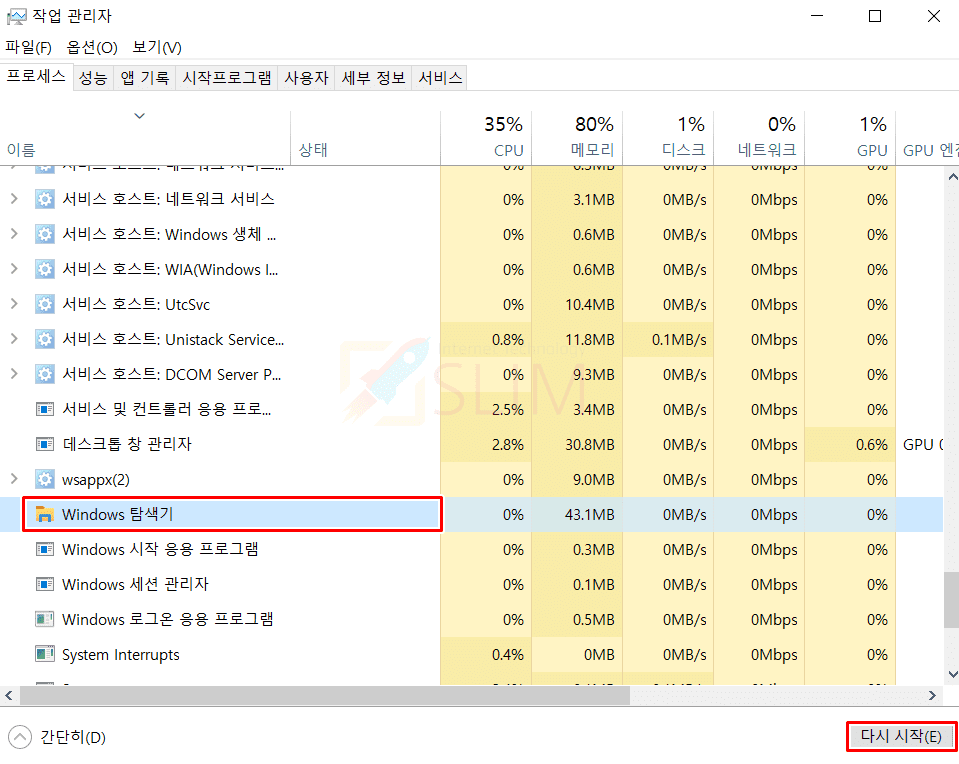This screenshot has width=959, height=764.
Task: Click gear icon of 서비스 호스트: Windows 생체
Action: pyautogui.click(x=45, y=234)
